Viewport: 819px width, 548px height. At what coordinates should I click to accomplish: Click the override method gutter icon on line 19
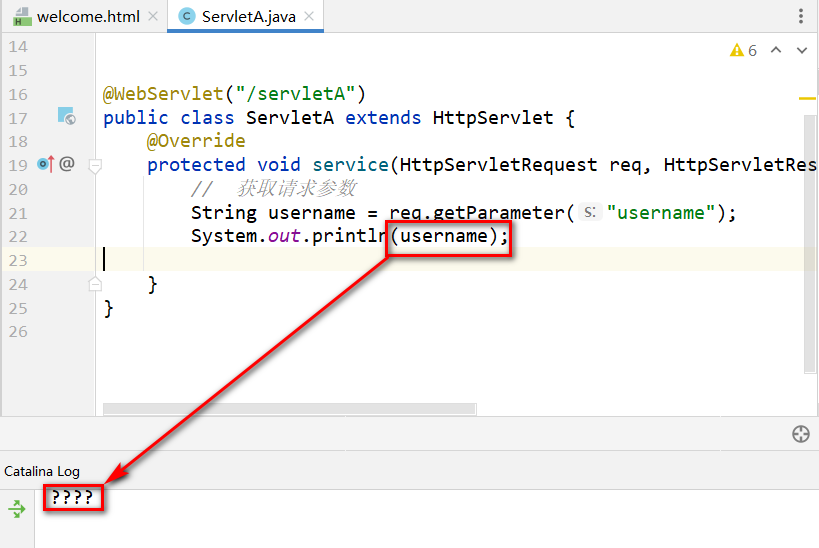coord(45,164)
